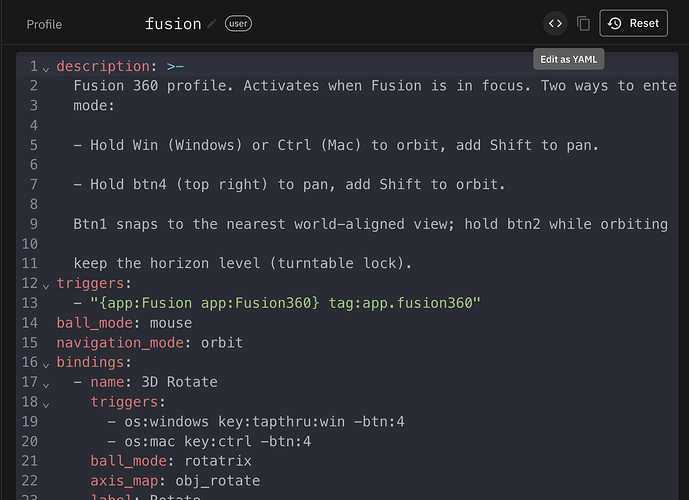Screen dimensions: 689x500
Task: Collapse the bindings block on line 16
Action: pos(46,365)
